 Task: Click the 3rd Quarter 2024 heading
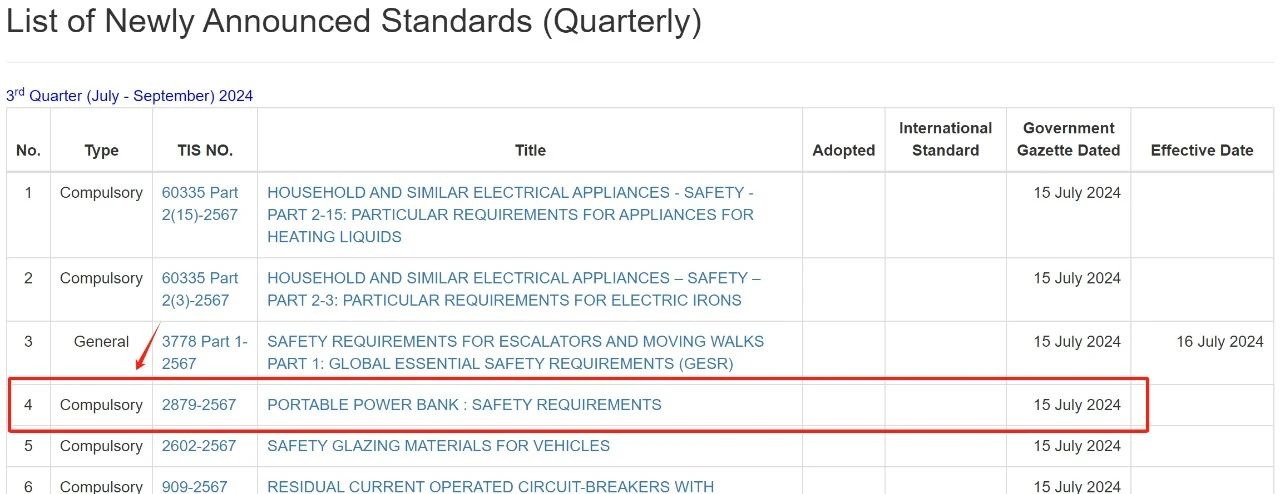130,96
